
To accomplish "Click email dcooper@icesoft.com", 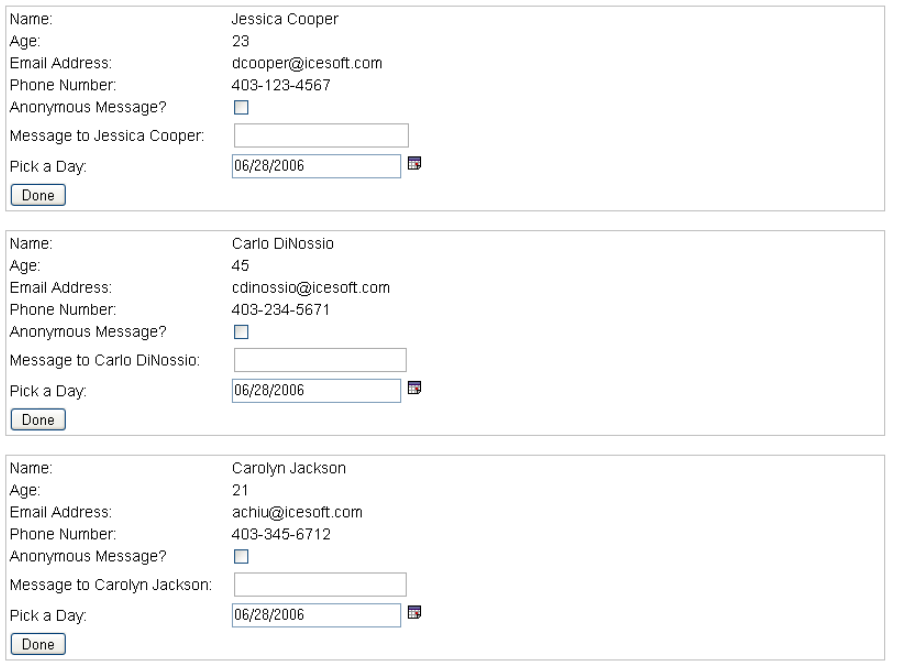I will [306, 63].
